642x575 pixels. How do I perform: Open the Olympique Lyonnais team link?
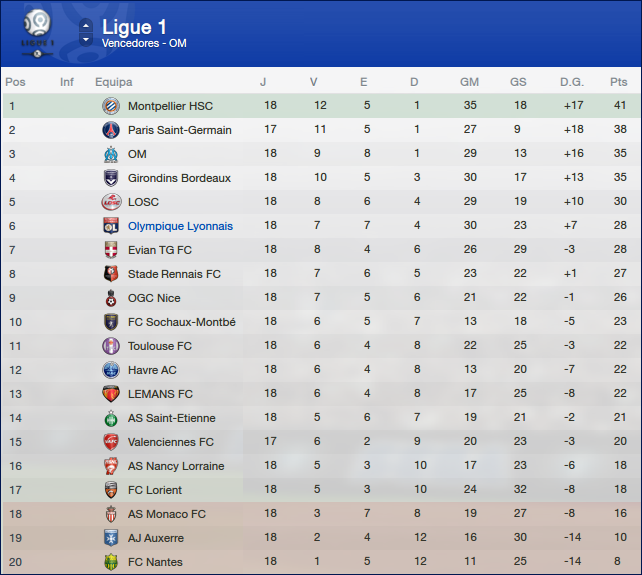pos(180,226)
